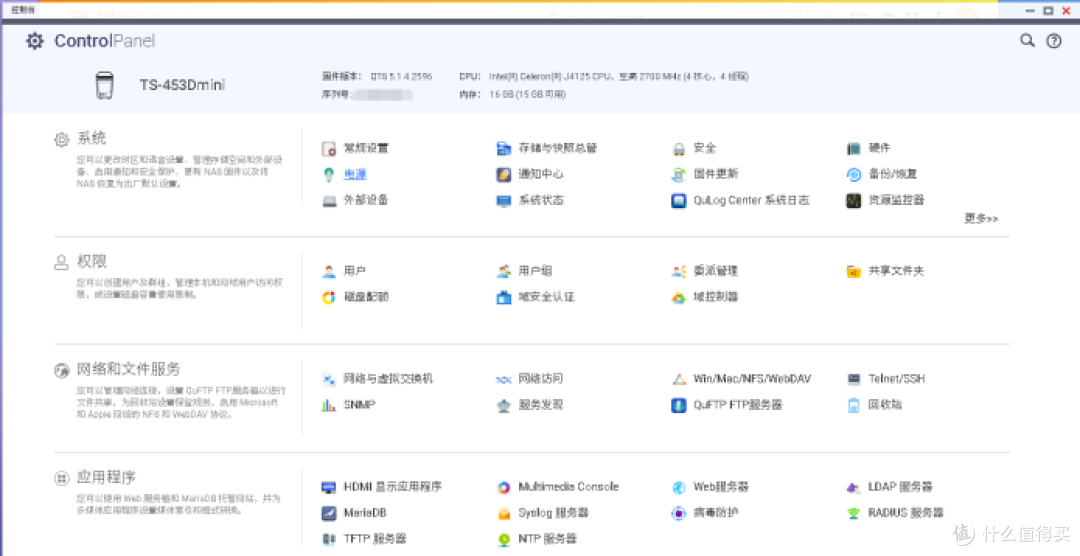Open the 共享文件夹 shared folder icon
Viewport: 1080px width, 556px height.
pyautogui.click(x=854, y=271)
